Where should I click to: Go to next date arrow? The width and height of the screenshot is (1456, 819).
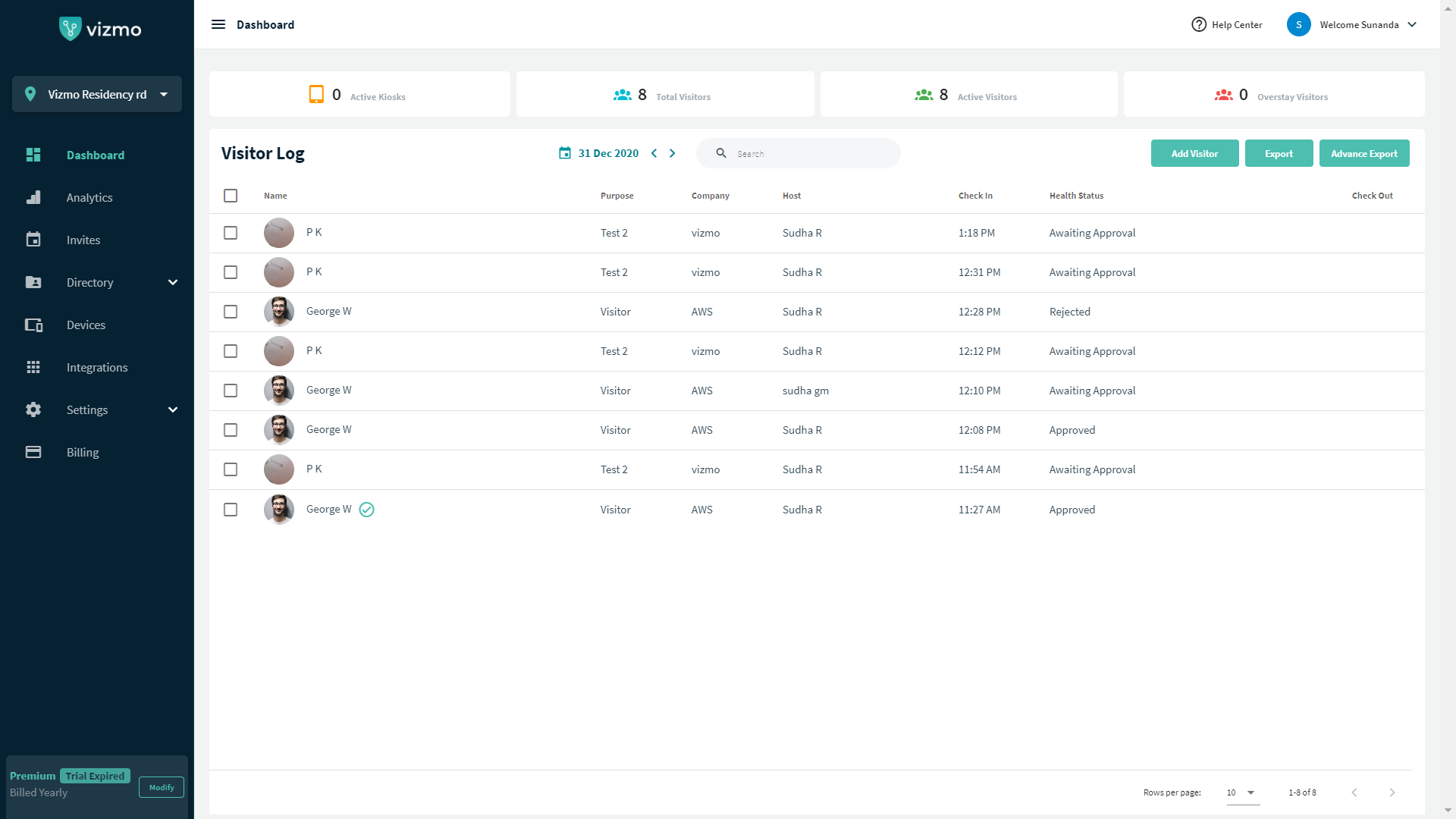click(x=672, y=153)
